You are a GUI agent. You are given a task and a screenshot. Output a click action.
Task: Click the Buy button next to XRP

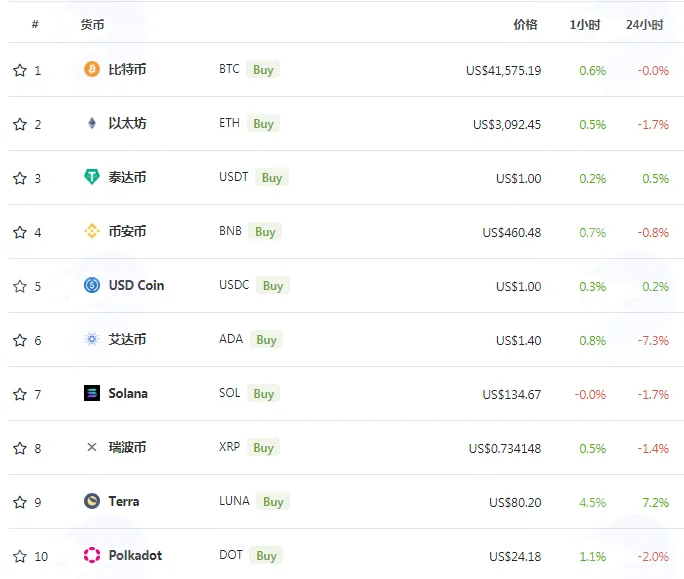[263, 447]
